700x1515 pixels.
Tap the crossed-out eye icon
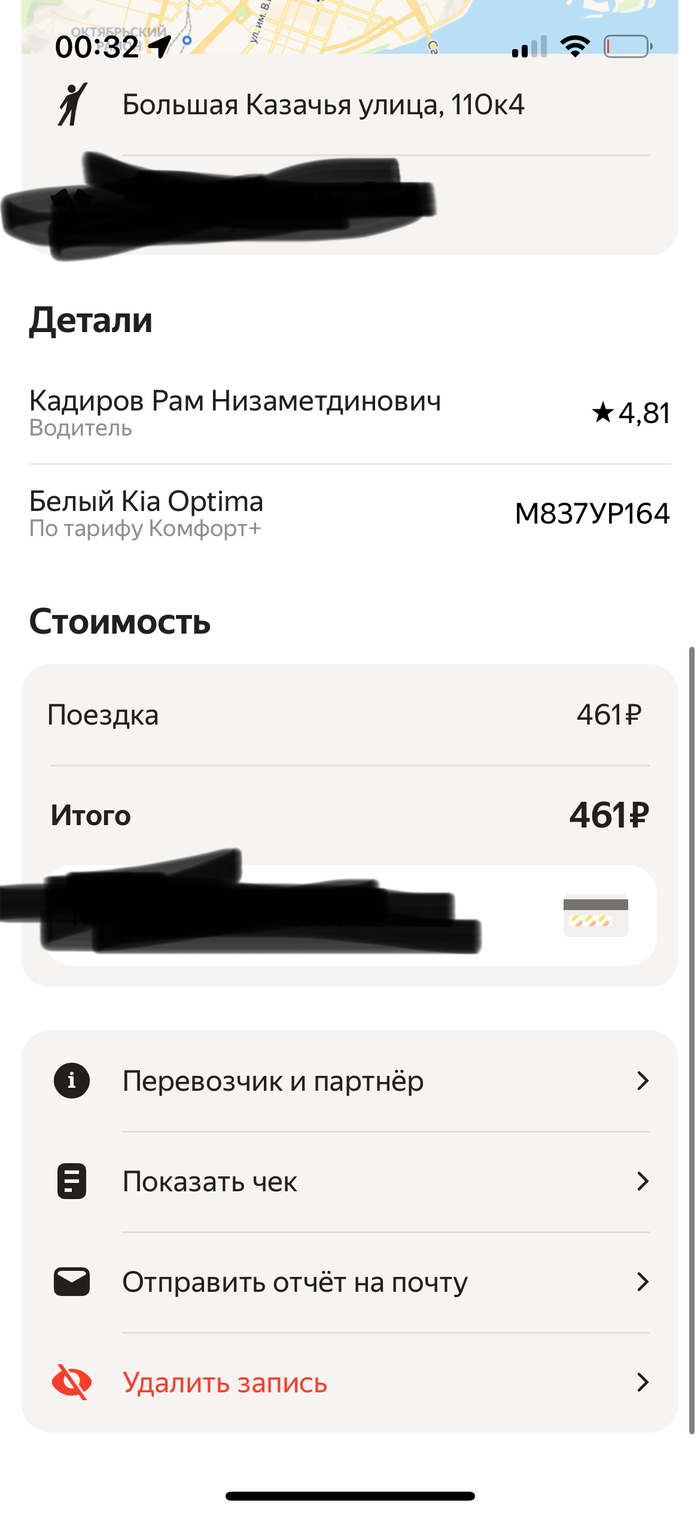(72, 1383)
